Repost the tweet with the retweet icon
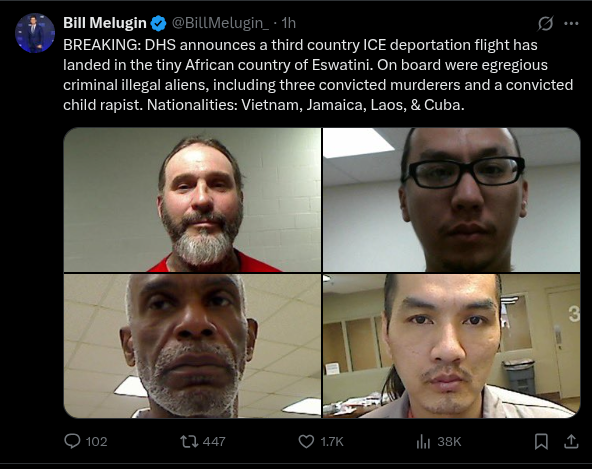 point(189,441)
